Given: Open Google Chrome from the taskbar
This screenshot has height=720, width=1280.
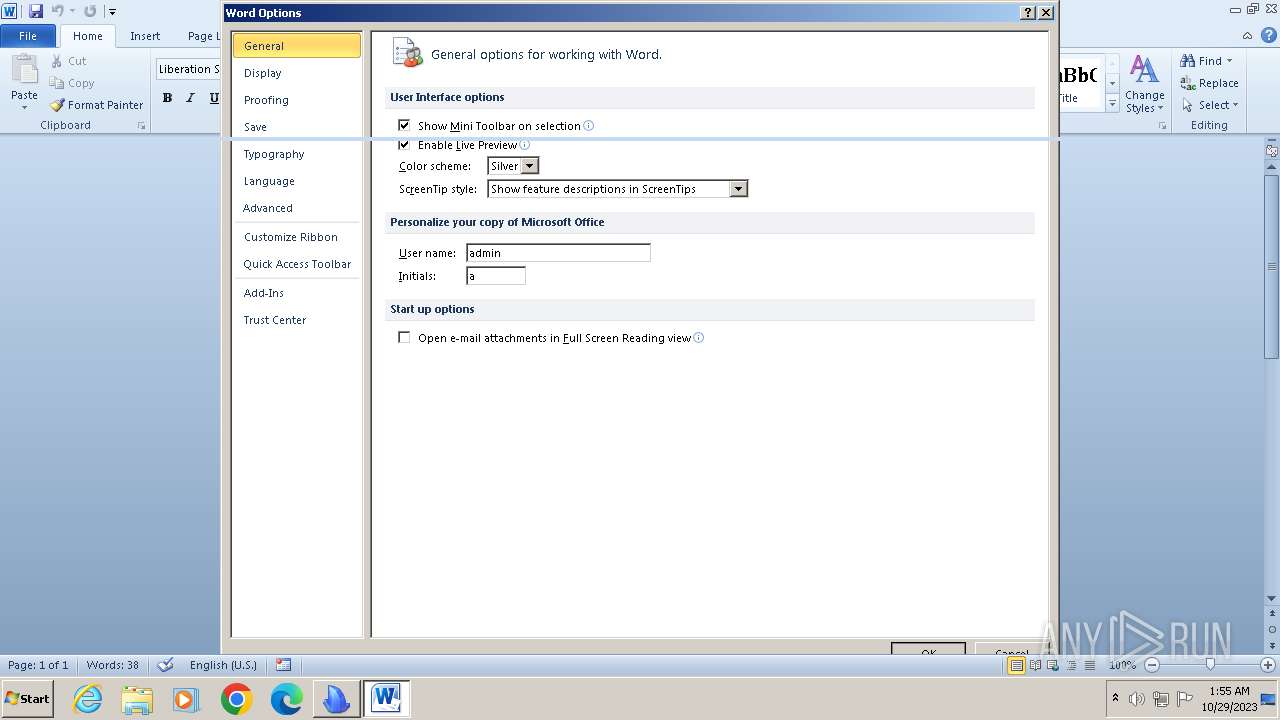Looking at the screenshot, I should pyautogui.click(x=237, y=699).
